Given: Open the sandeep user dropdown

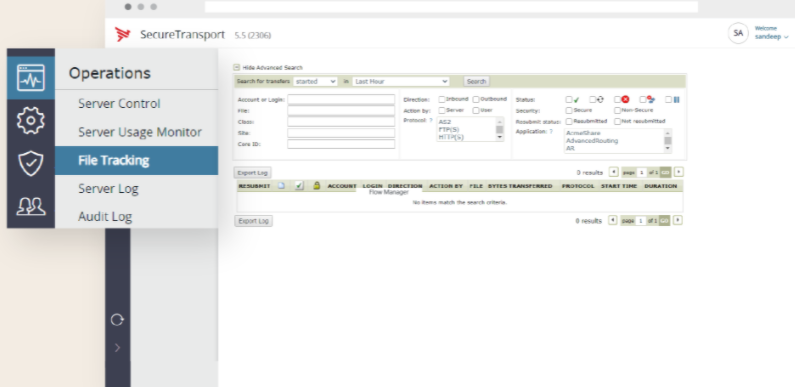Looking at the screenshot, I should pyautogui.click(x=772, y=37).
